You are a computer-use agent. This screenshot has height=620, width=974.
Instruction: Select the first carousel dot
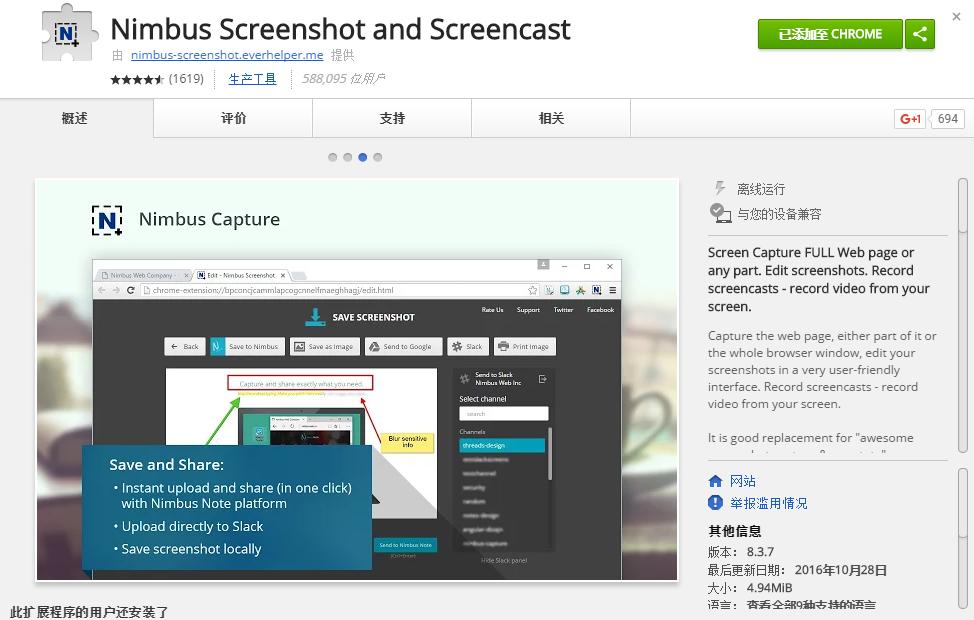coord(332,157)
